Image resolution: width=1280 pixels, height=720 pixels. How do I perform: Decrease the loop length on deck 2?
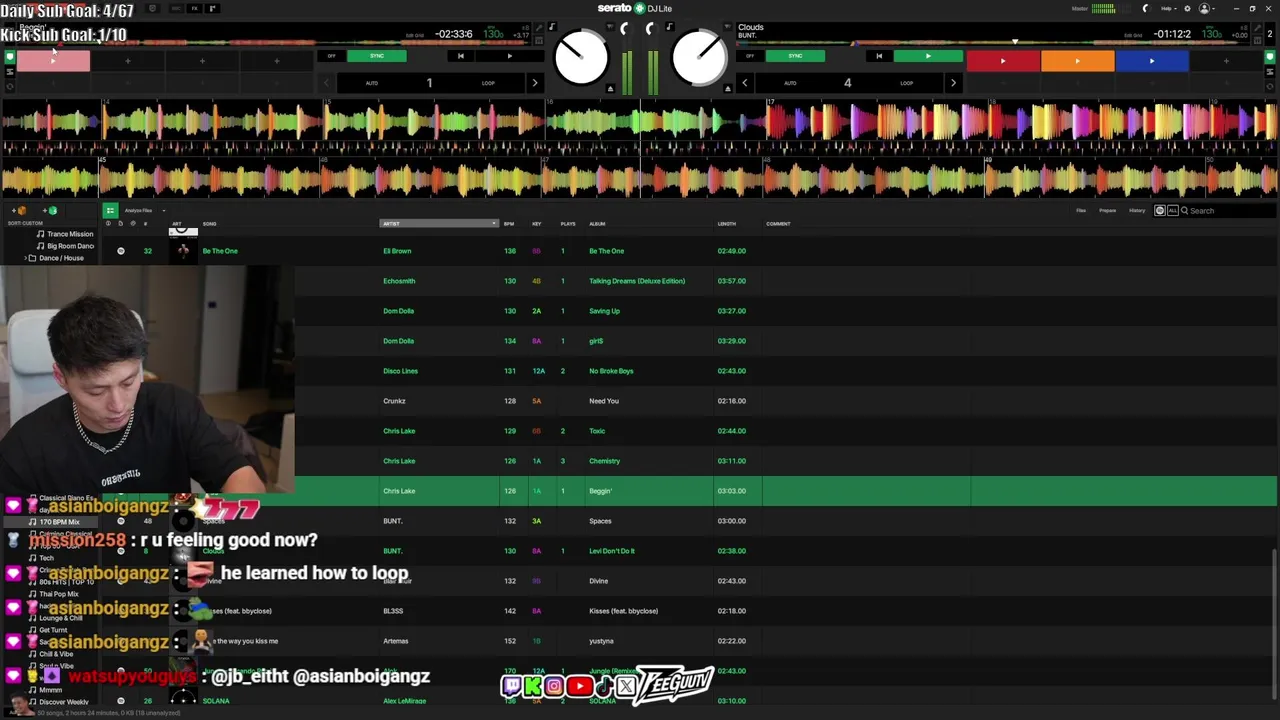[744, 83]
